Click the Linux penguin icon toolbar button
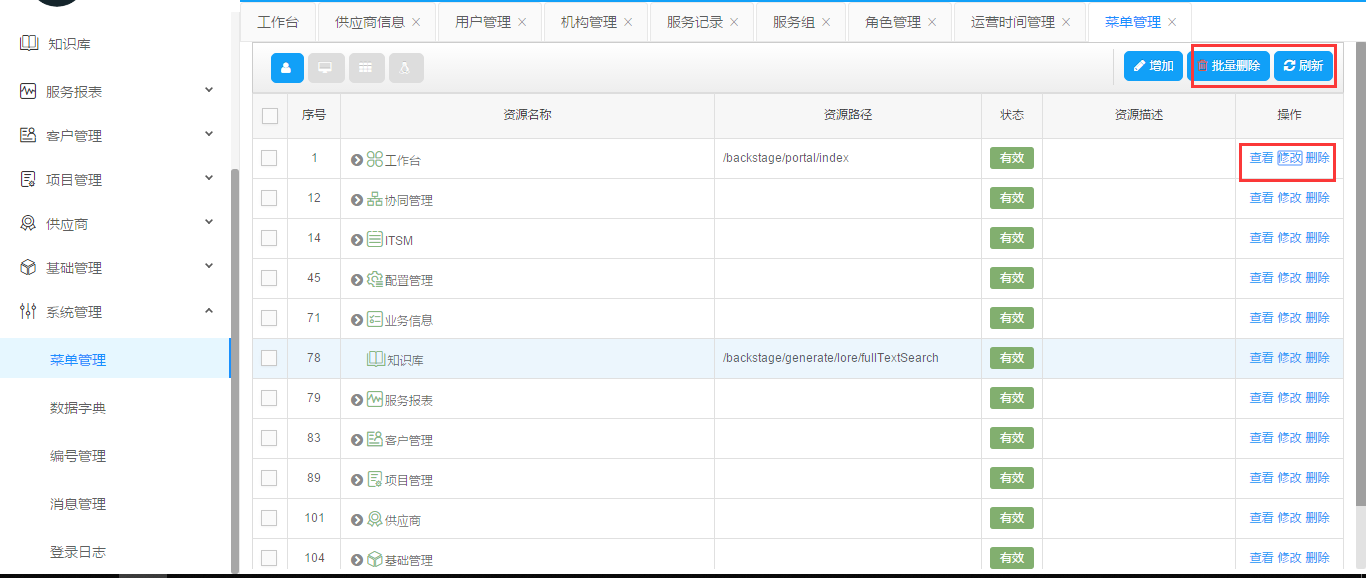1366x578 pixels. click(x=406, y=68)
